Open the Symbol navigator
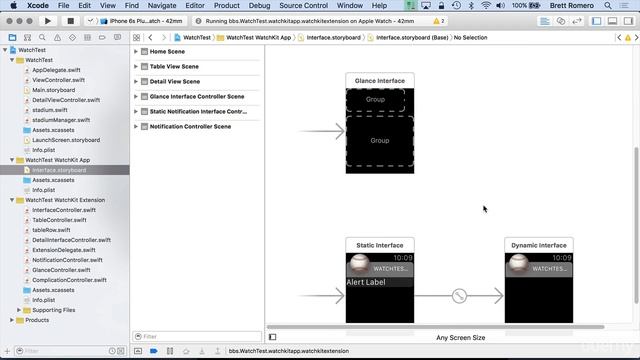The image size is (640, 360). tap(27, 38)
